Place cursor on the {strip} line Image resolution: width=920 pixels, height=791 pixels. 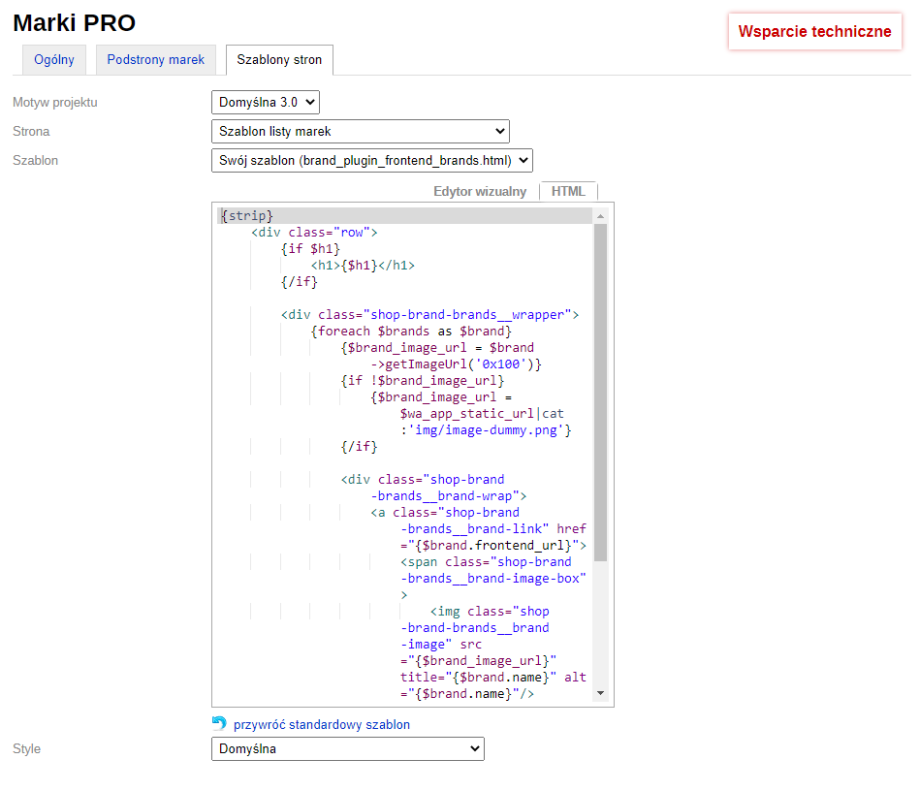247,216
